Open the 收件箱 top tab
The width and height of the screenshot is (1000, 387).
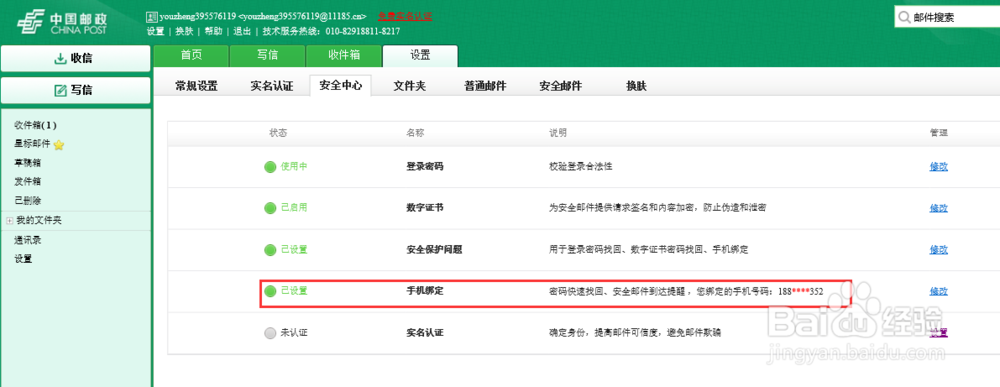click(344, 55)
